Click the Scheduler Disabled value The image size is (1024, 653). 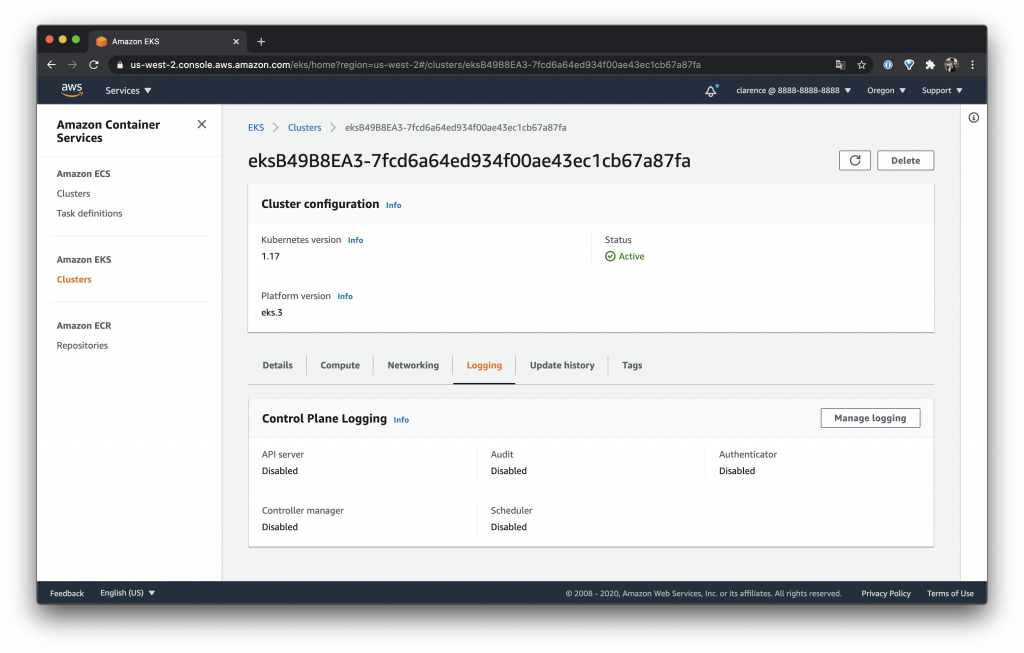pos(509,527)
